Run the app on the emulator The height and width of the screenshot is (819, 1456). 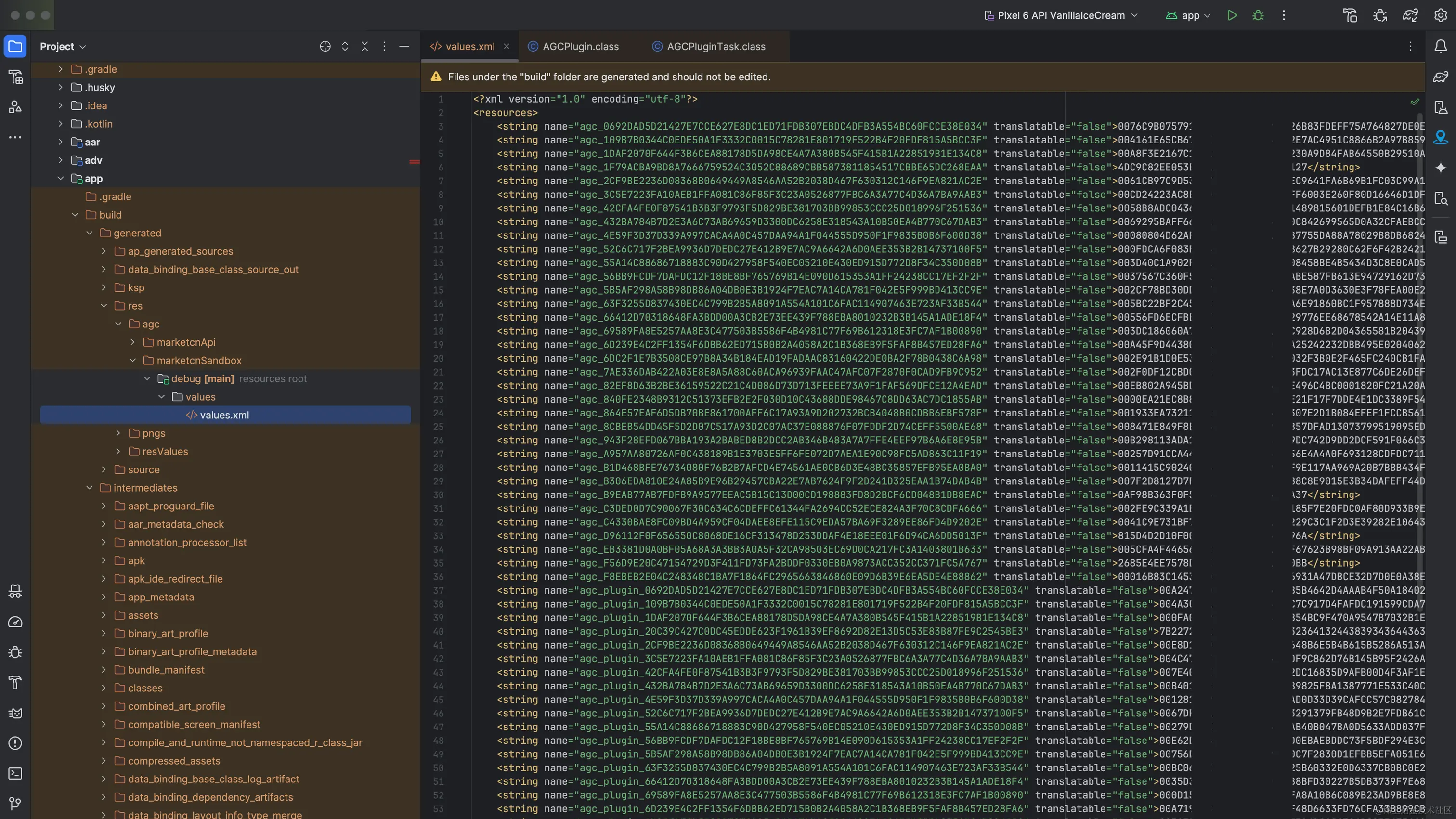[1233, 15]
